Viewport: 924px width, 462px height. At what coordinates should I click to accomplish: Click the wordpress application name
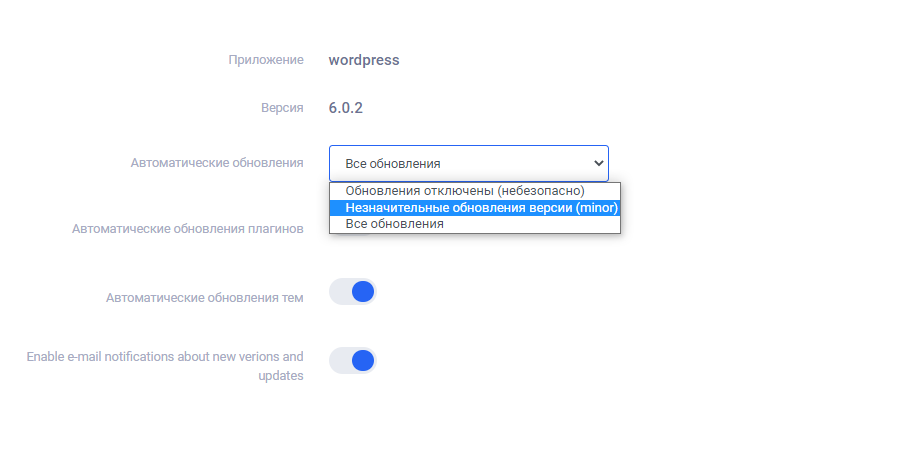(364, 60)
